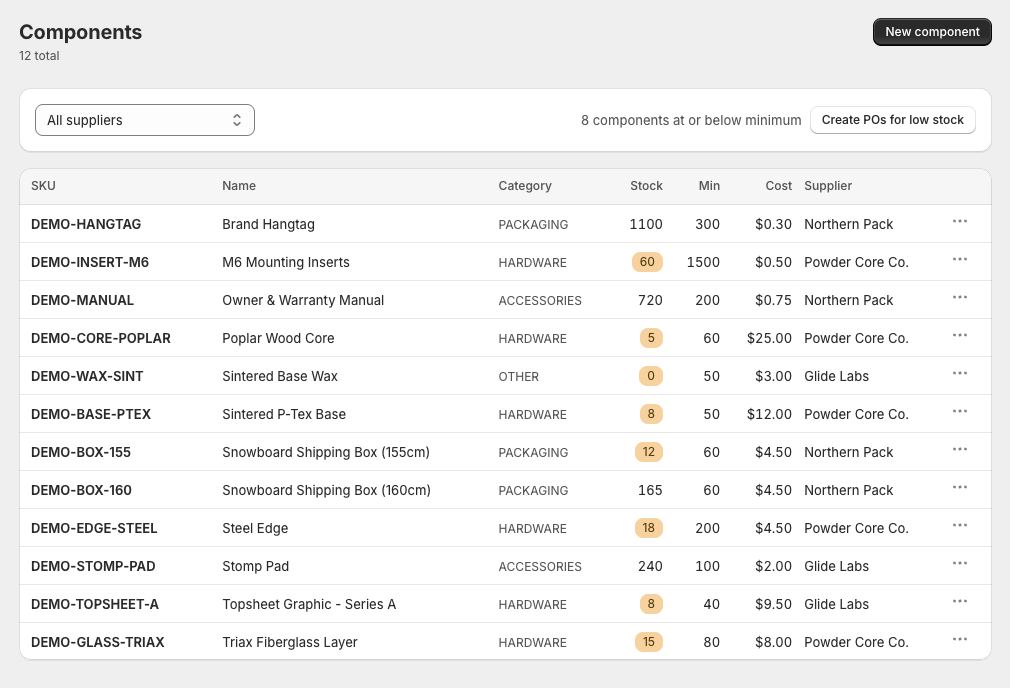Open the All suppliers dropdown

(145, 120)
